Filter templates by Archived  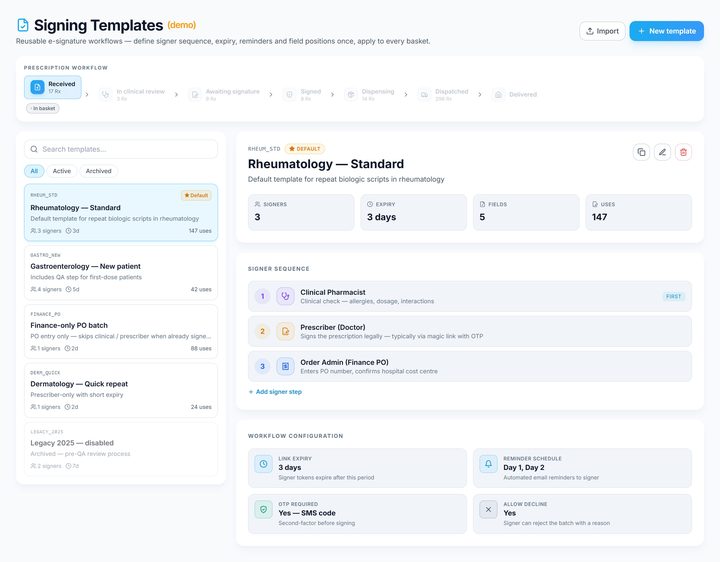pos(98,171)
